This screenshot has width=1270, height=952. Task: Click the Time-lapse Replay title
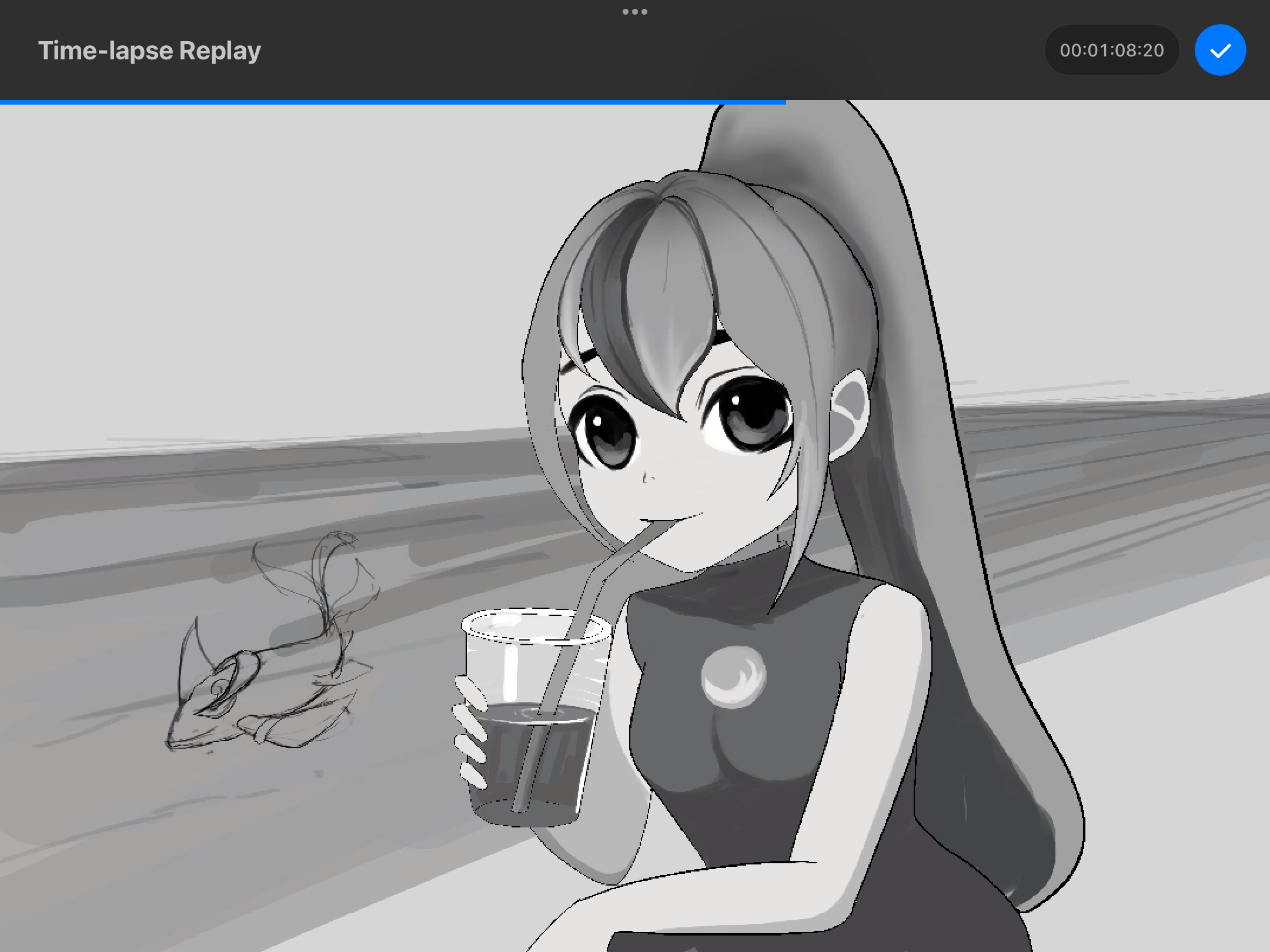point(149,51)
